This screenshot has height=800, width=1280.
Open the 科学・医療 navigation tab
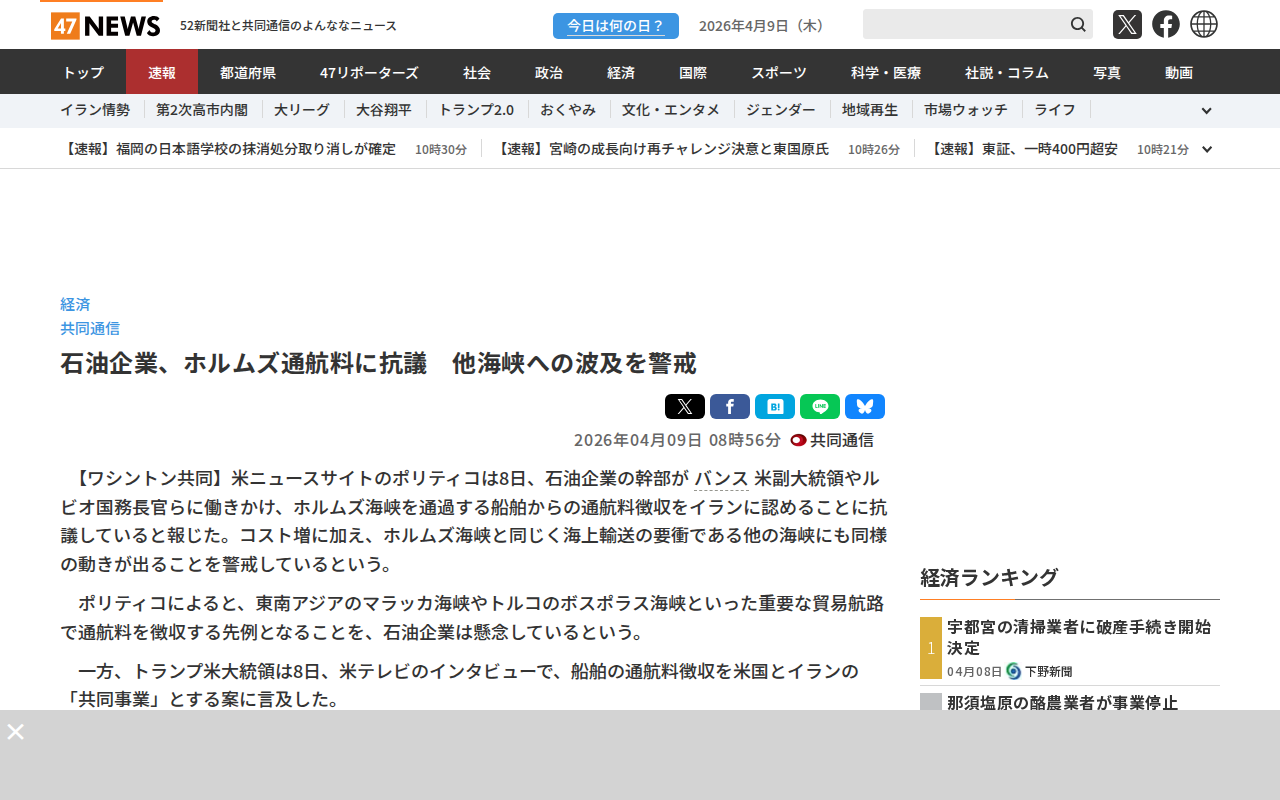886,72
